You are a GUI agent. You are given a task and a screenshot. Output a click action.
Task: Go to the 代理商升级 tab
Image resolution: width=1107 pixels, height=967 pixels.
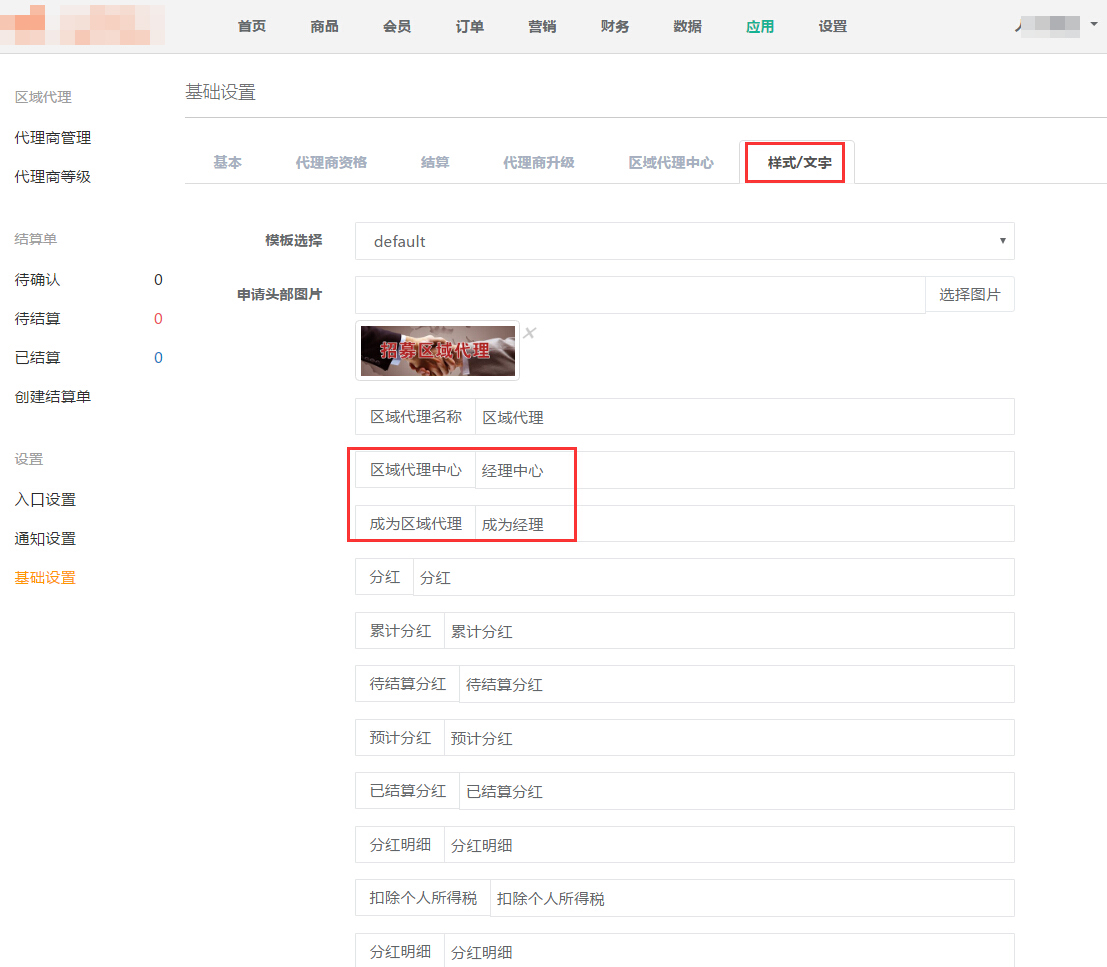click(x=538, y=162)
